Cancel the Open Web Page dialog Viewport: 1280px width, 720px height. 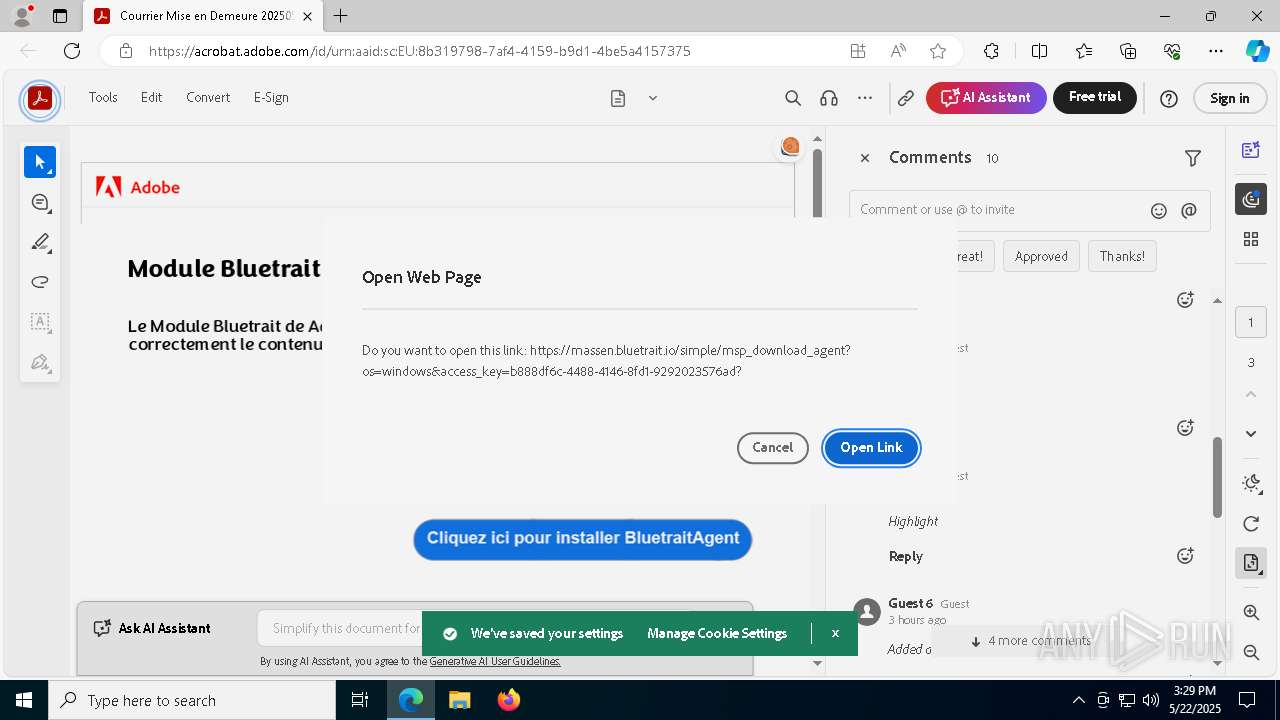pos(772,448)
